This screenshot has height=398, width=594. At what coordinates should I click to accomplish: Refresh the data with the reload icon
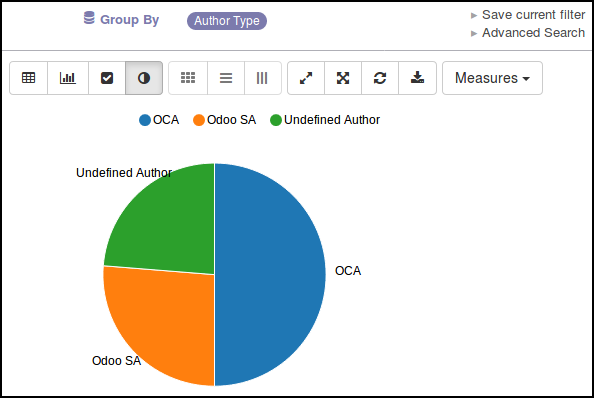tap(380, 78)
